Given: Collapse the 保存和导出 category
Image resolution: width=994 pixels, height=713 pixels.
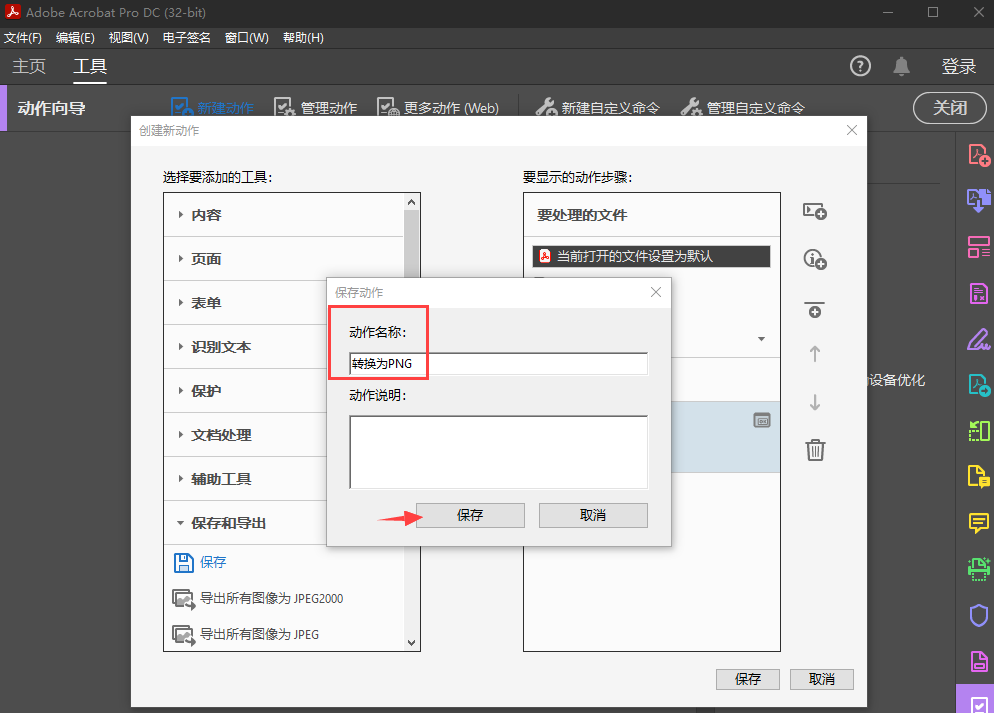Looking at the screenshot, I should tap(228, 523).
